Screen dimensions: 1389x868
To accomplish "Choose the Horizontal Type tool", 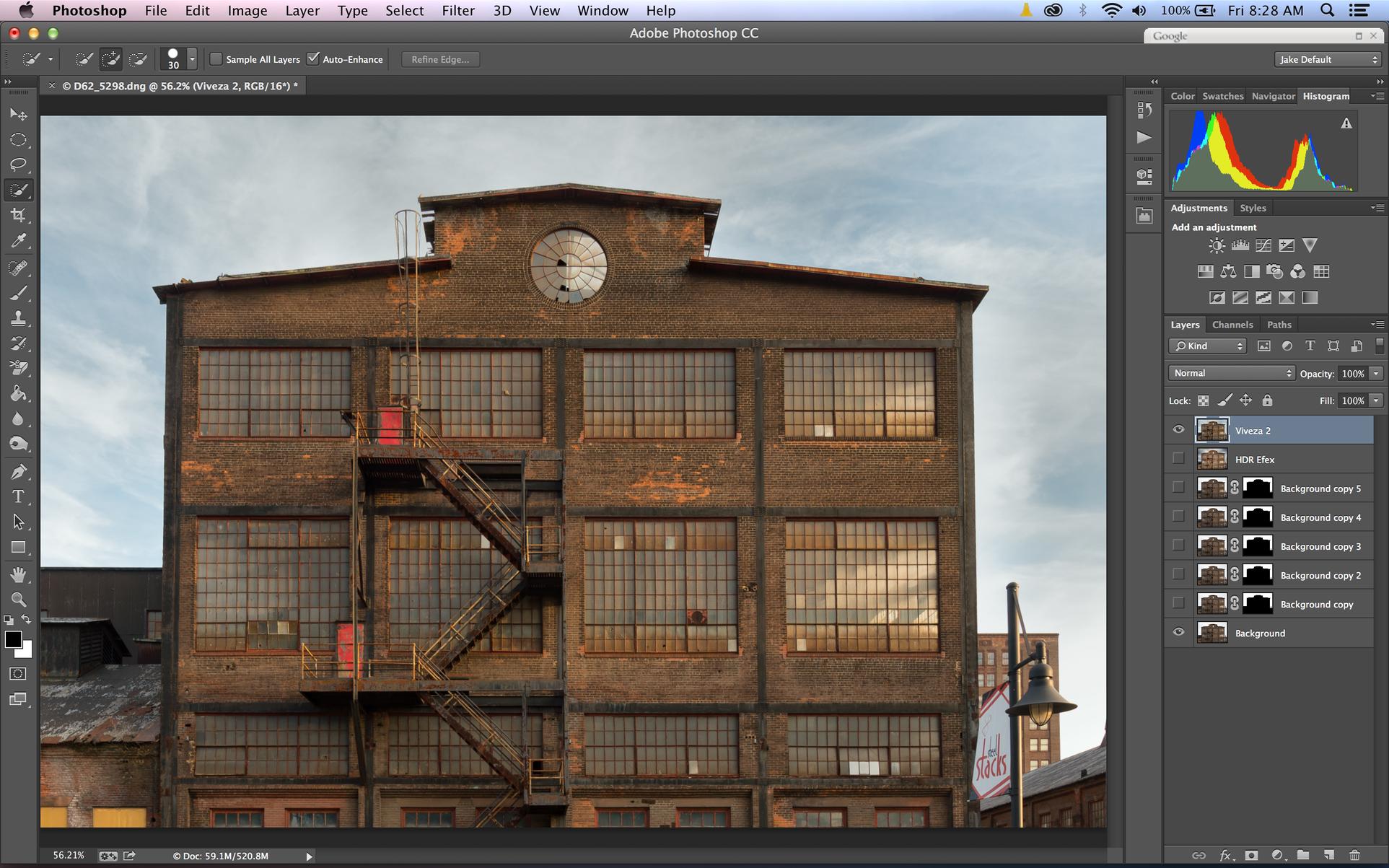I will [18, 496].
